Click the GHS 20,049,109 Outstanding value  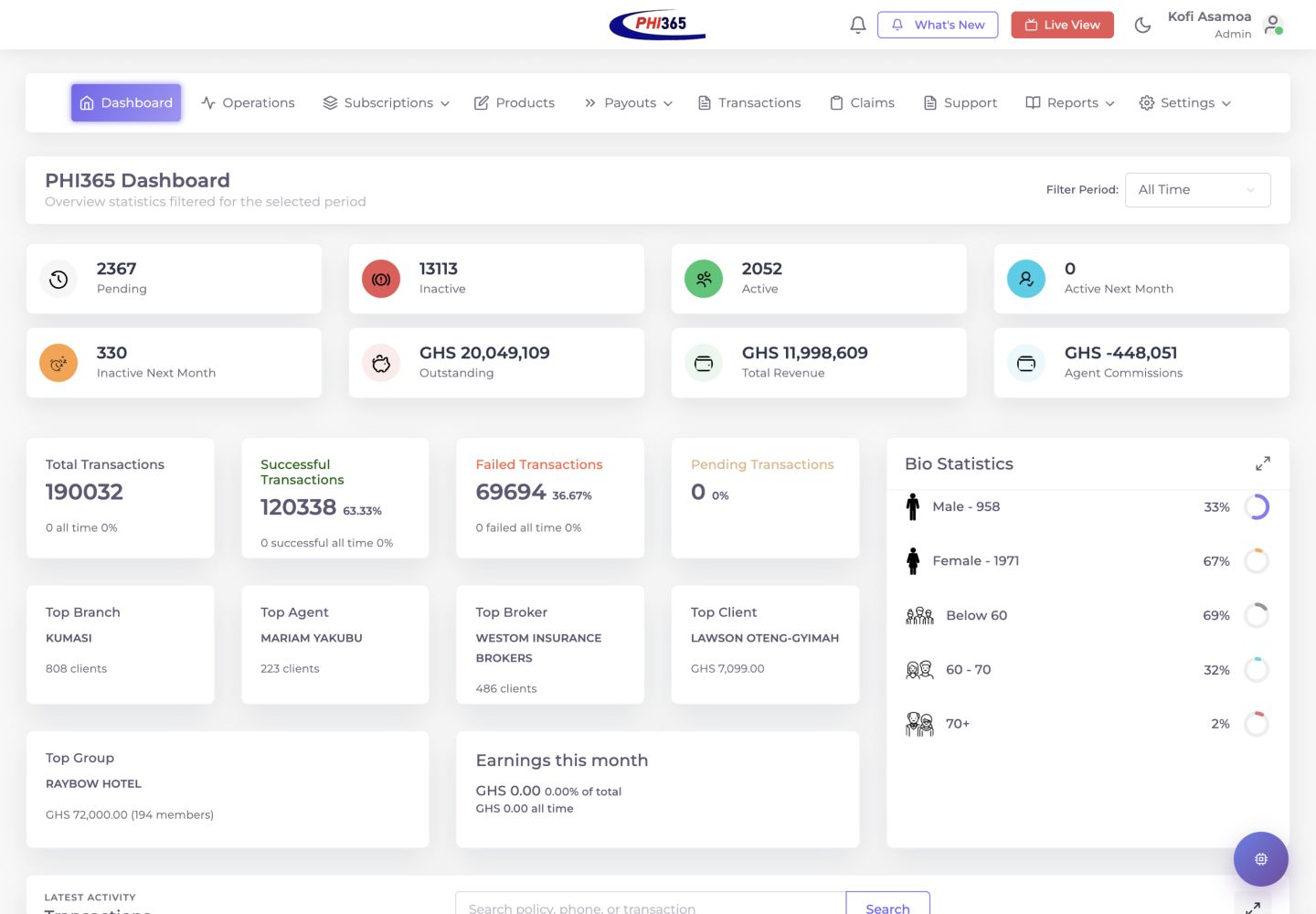(x=484, y=353)
